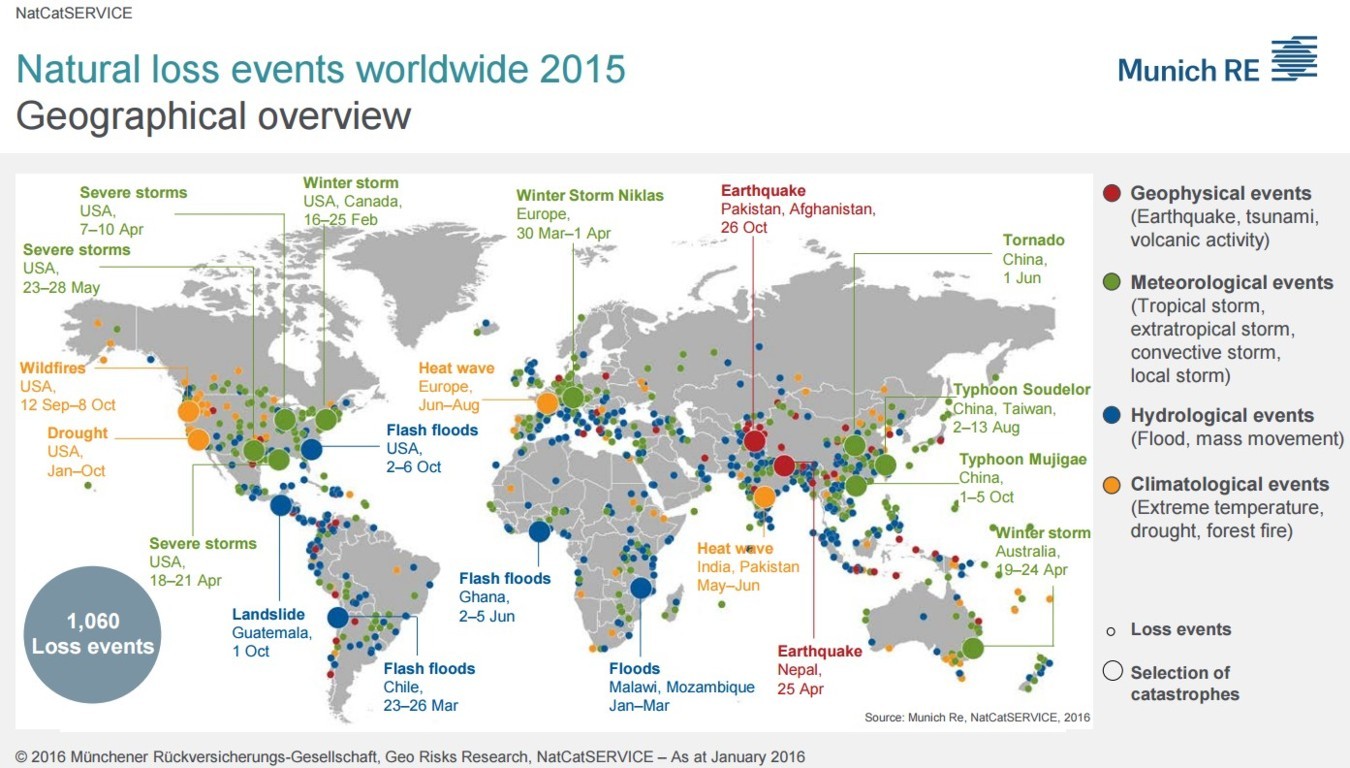Click the blue circle for Ghana flash floods
Viewport: 1350px width, 768px height.
click(x=539, y=532)
